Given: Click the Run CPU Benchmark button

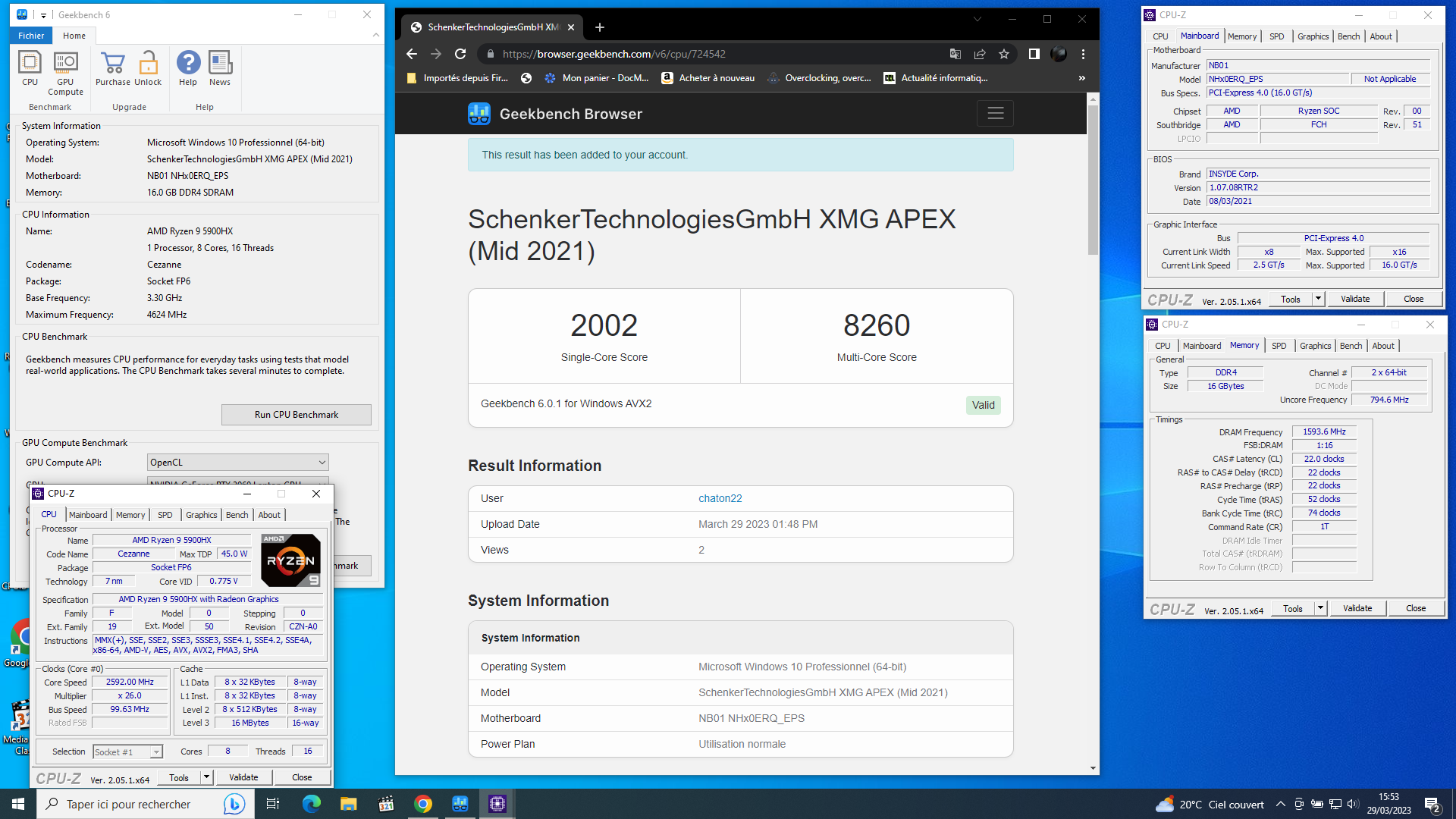Looking at the screenshot, I should point(297,415).
